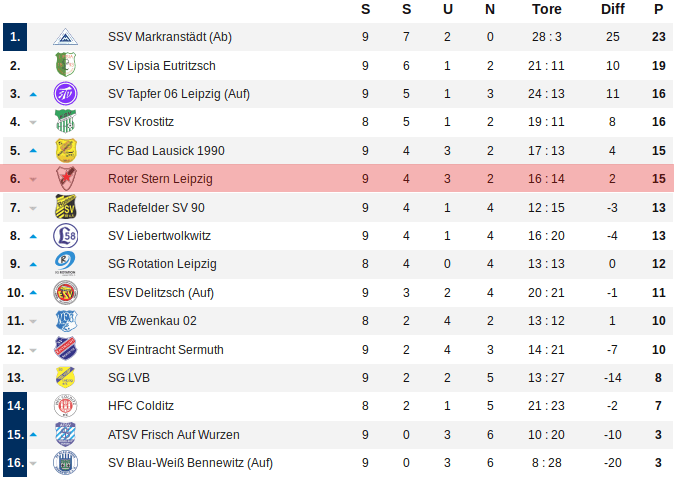Click the Radefelder SV 90 crest
676x481 pixels.
[x=66, y=208]
